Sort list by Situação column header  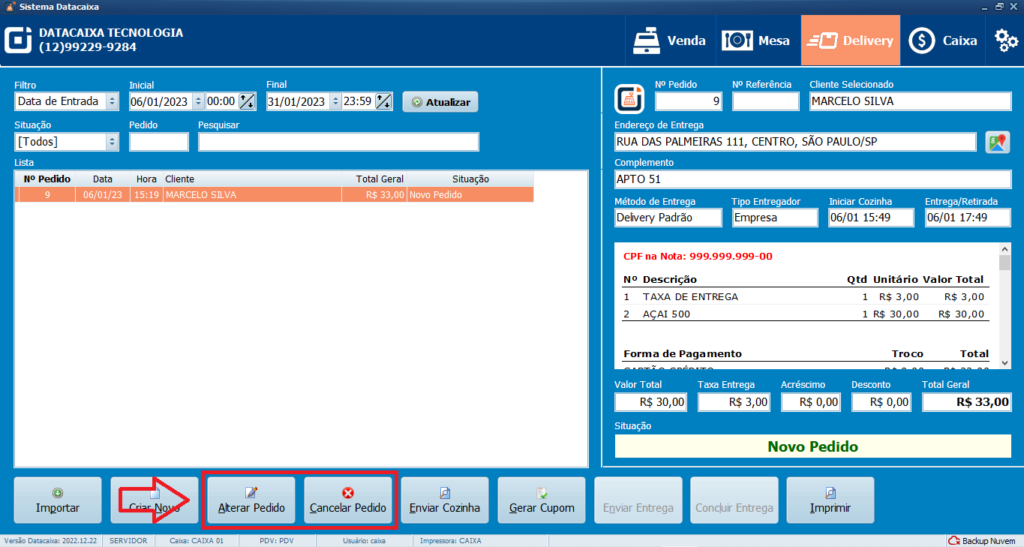tap(470, 179)
